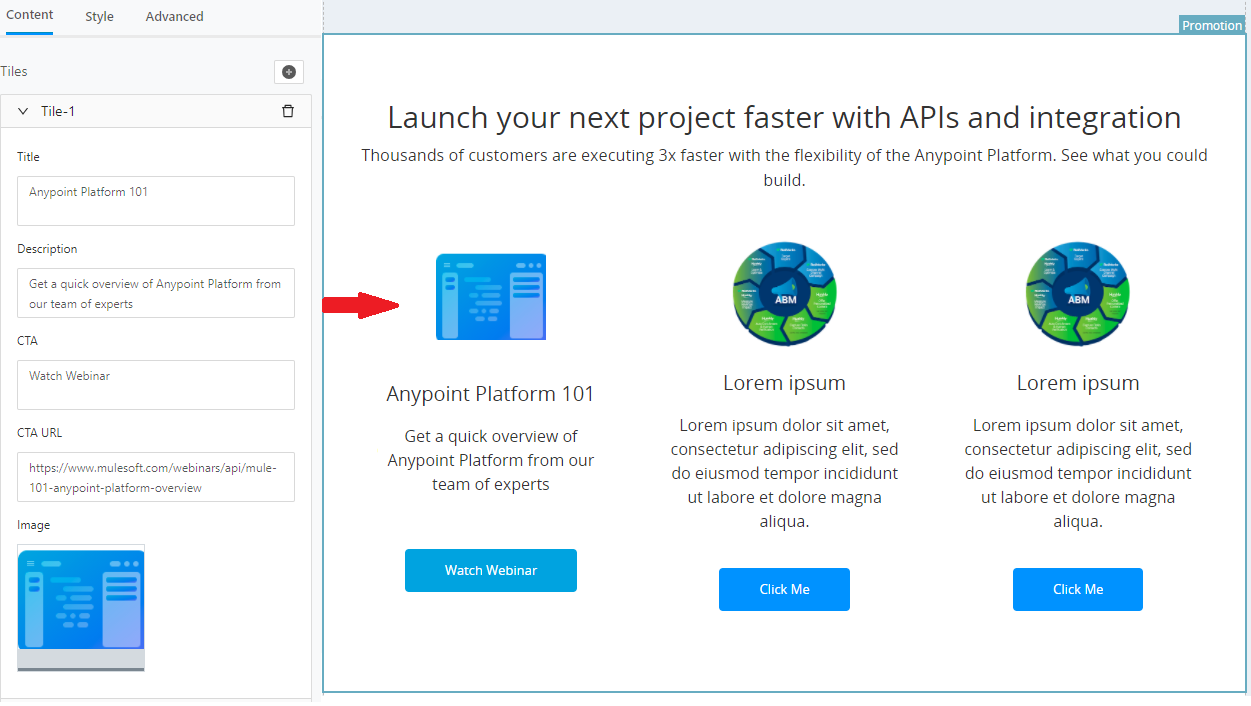Click the Watch Webinar button
The width and height of the screenshot is (1251, 706).
491,570
